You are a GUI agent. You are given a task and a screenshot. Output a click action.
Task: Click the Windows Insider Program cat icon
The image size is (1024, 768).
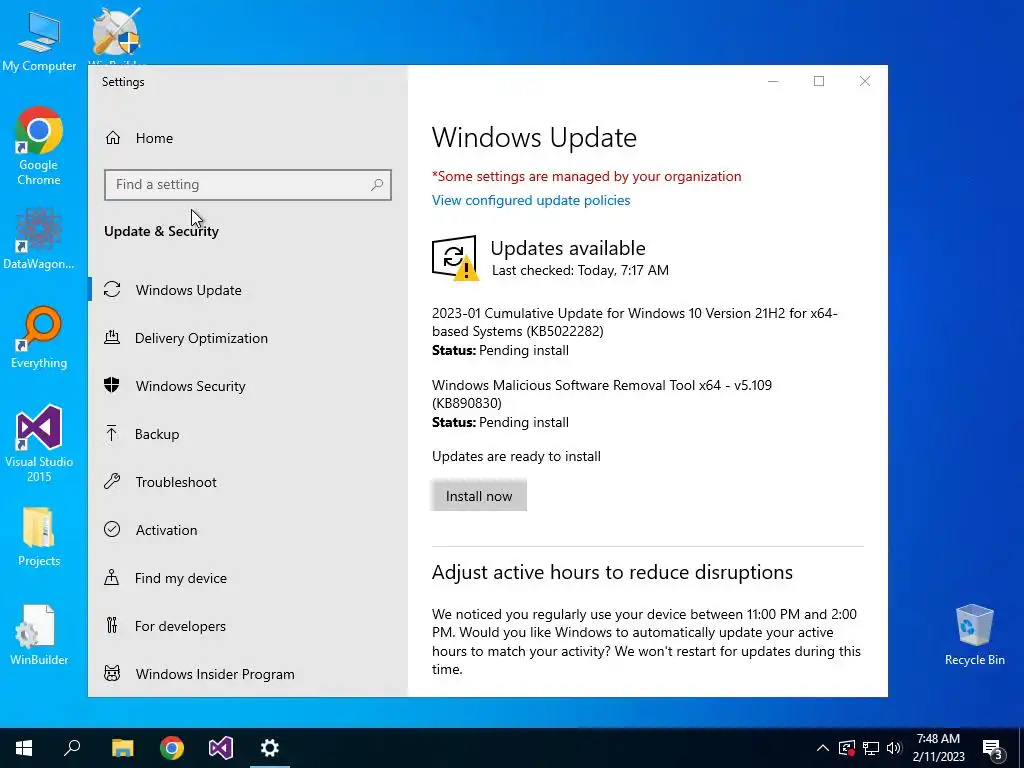click(x=112, y=673)
